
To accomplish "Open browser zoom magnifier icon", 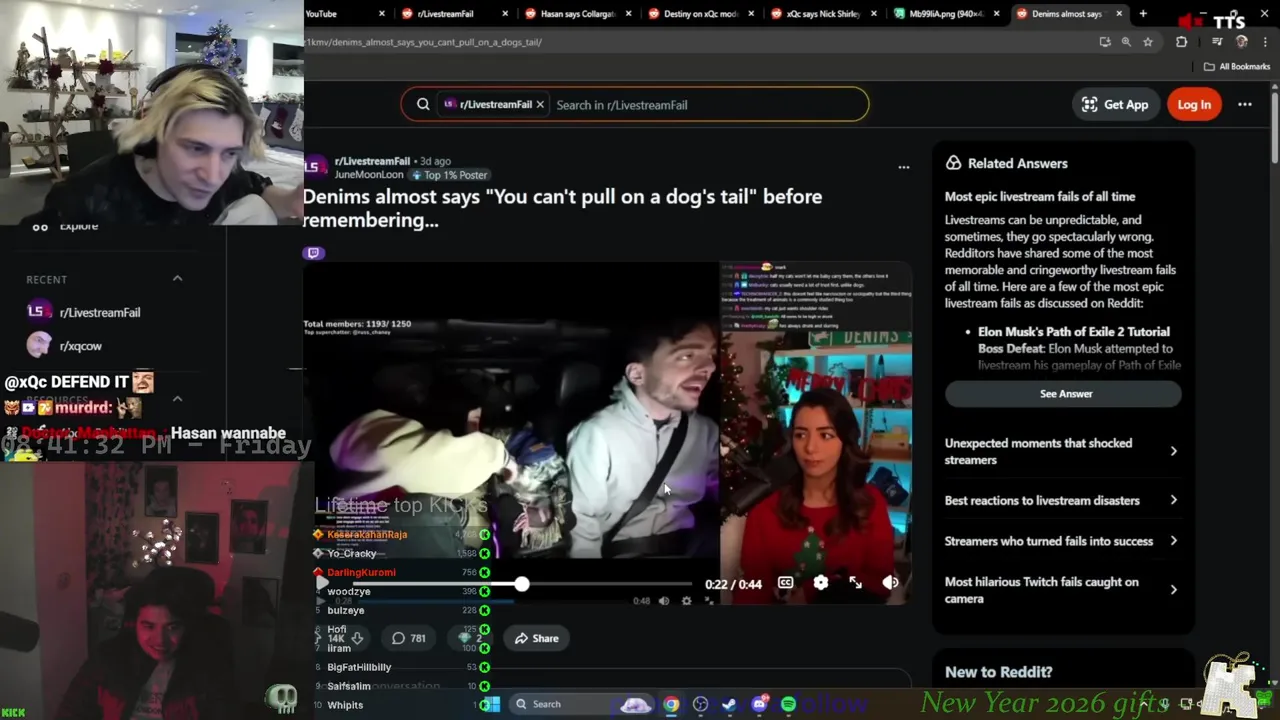I will (1126, 42).
